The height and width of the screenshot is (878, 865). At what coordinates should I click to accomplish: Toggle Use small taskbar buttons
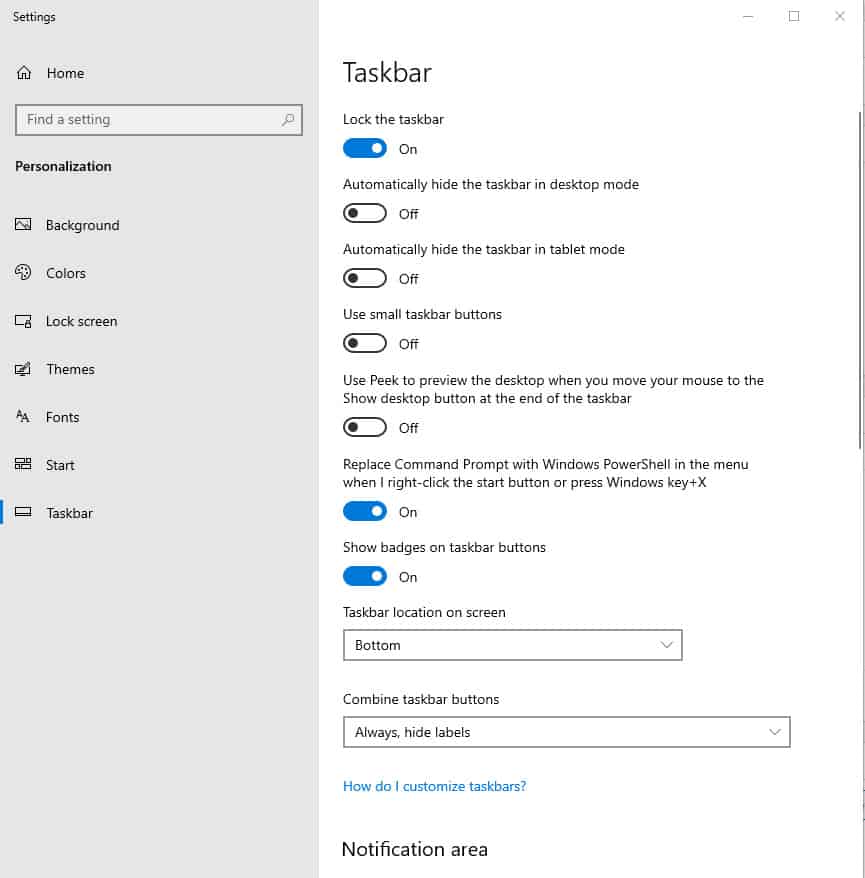coord(364,343)
